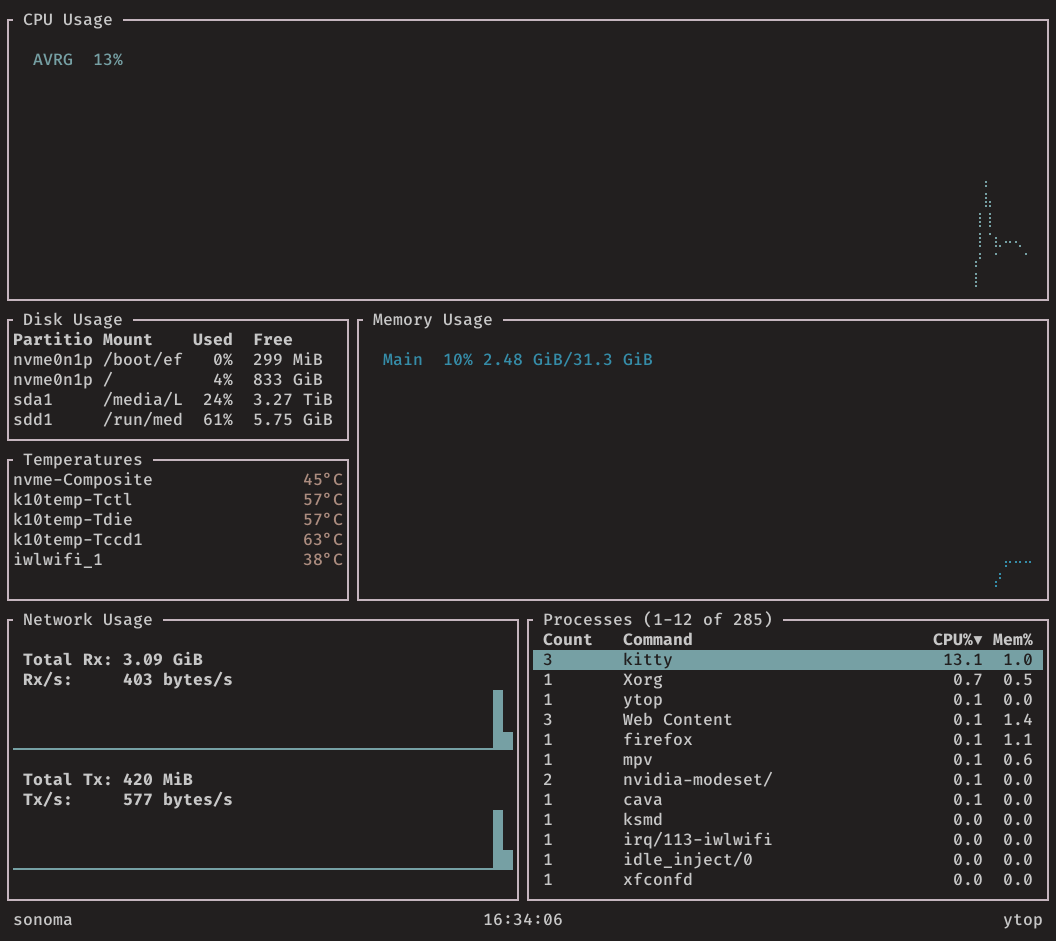Click the Tx sparkline bar graph
This screenshot has height=941, width=1056.
point(263,839)
